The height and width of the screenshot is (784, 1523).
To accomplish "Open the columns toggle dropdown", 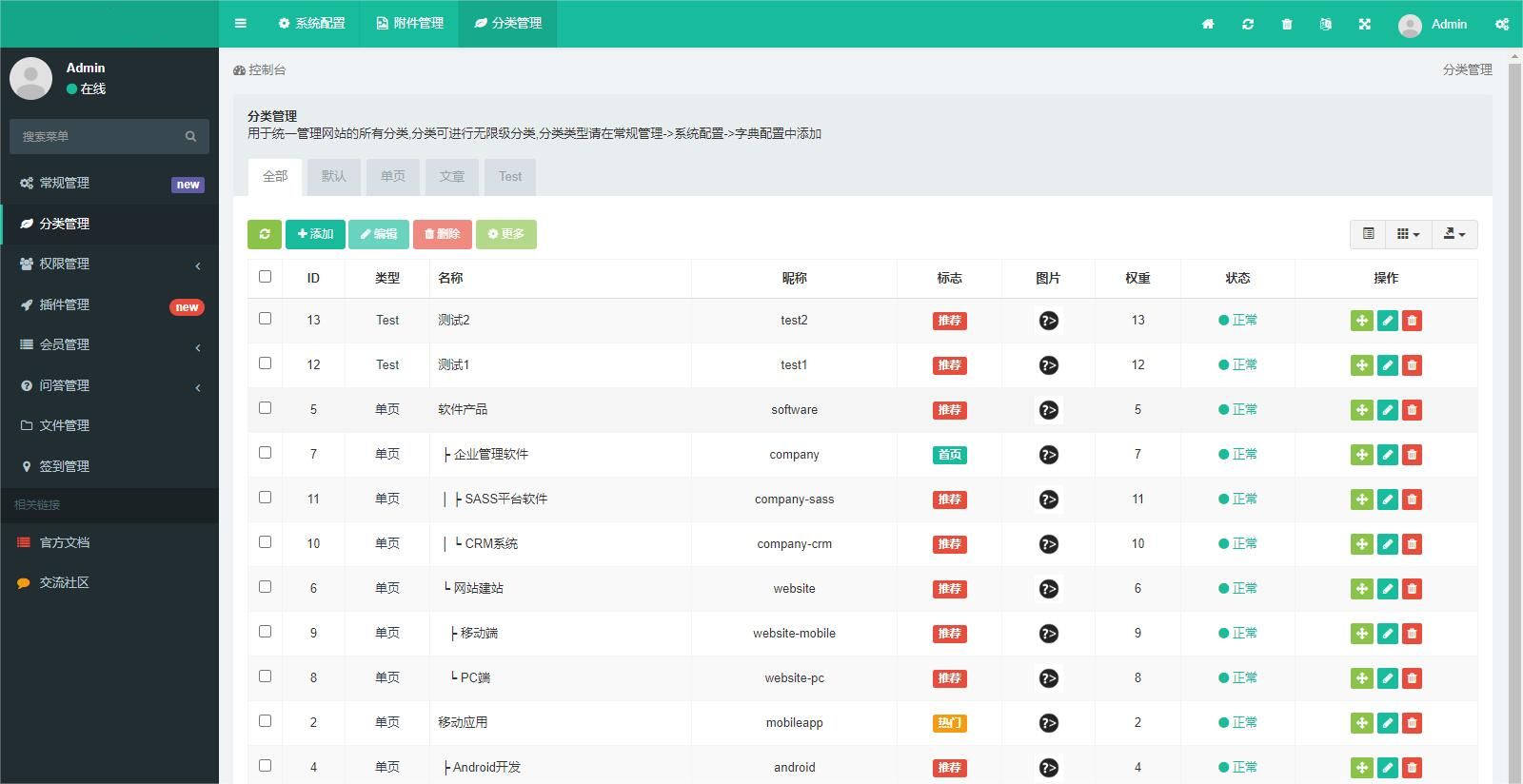I will click(1408, 234).
